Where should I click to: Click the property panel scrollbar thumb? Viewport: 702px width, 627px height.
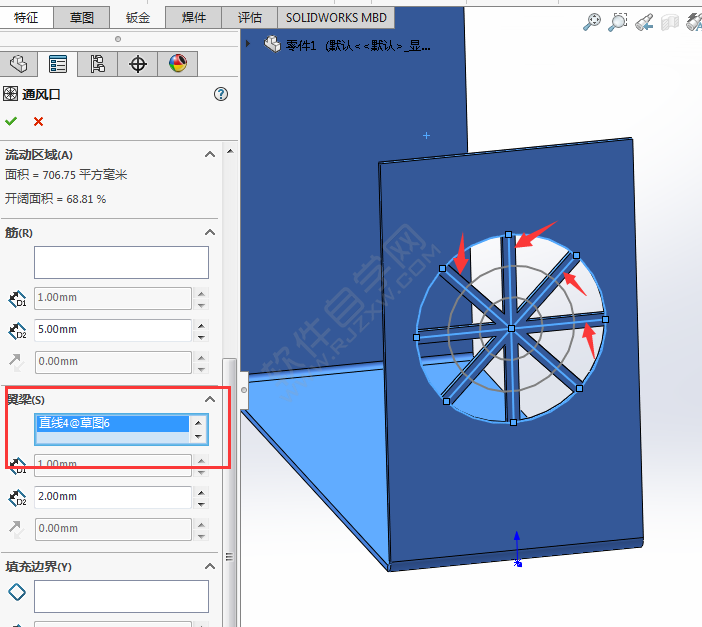pyautogui.click(x=229, y=493)
